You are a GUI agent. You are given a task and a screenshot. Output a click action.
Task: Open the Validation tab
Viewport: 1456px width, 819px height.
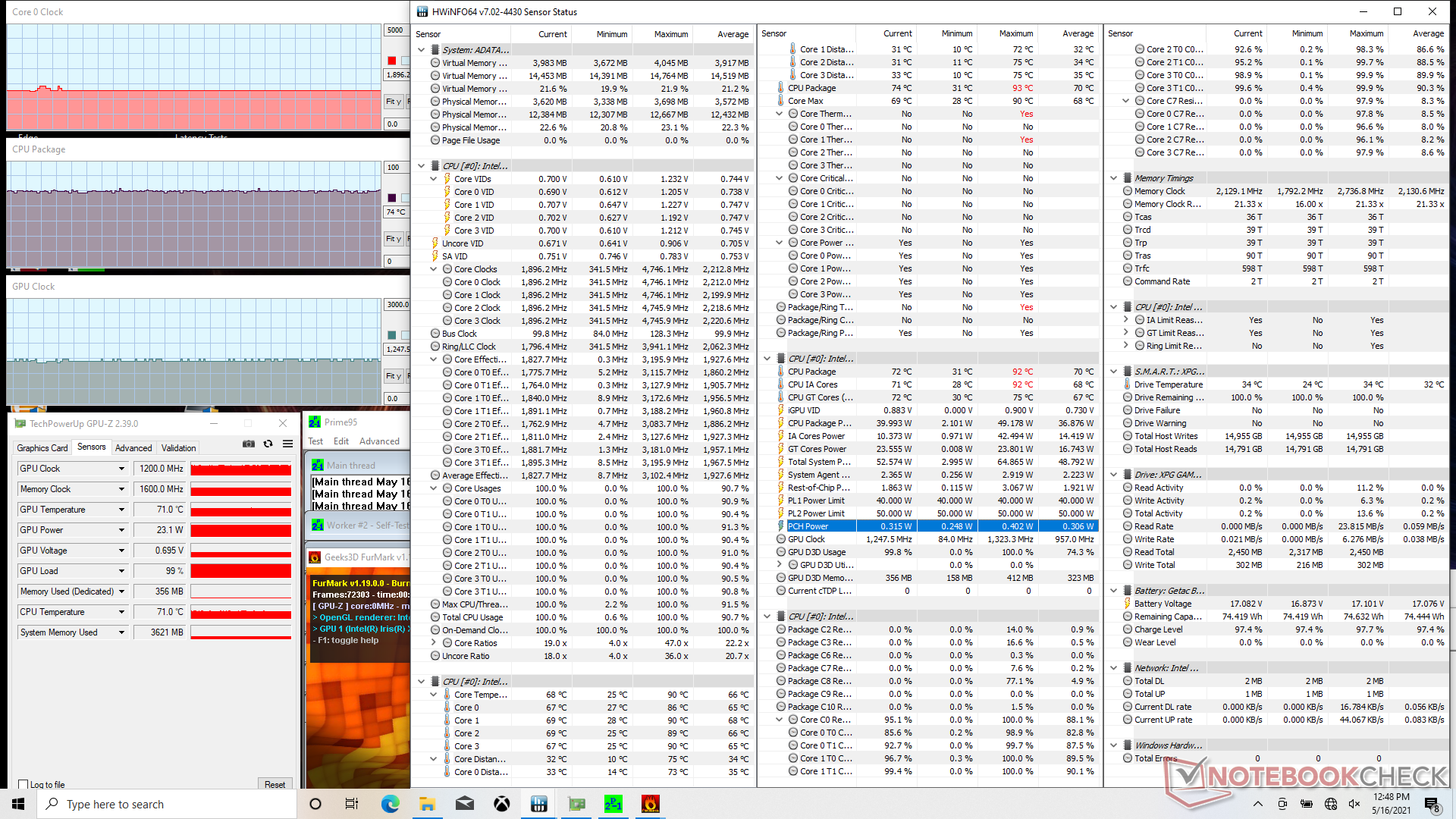click(x=179, y=448)
